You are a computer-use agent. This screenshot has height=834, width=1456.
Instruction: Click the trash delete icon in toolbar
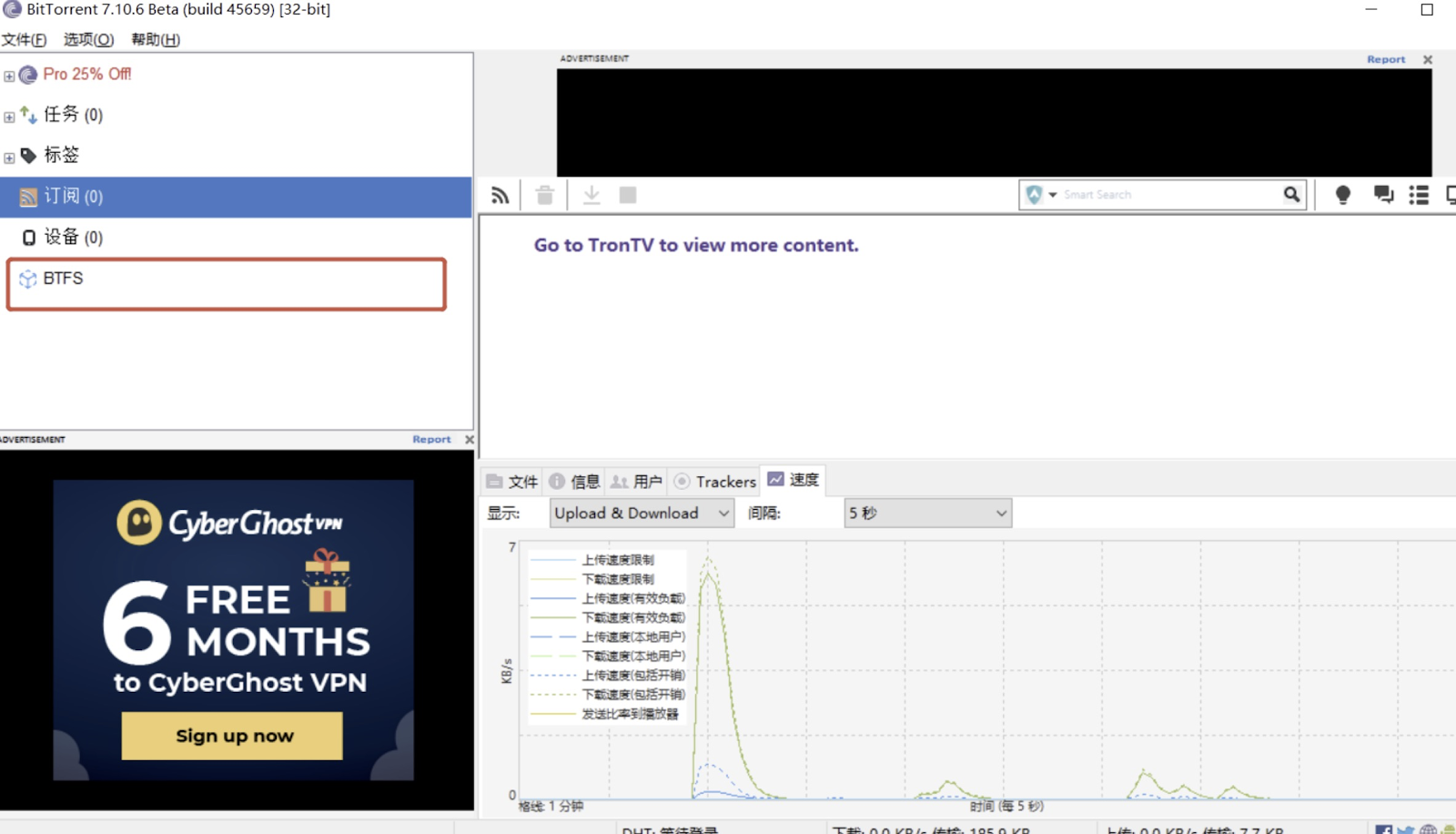point(544,195)
